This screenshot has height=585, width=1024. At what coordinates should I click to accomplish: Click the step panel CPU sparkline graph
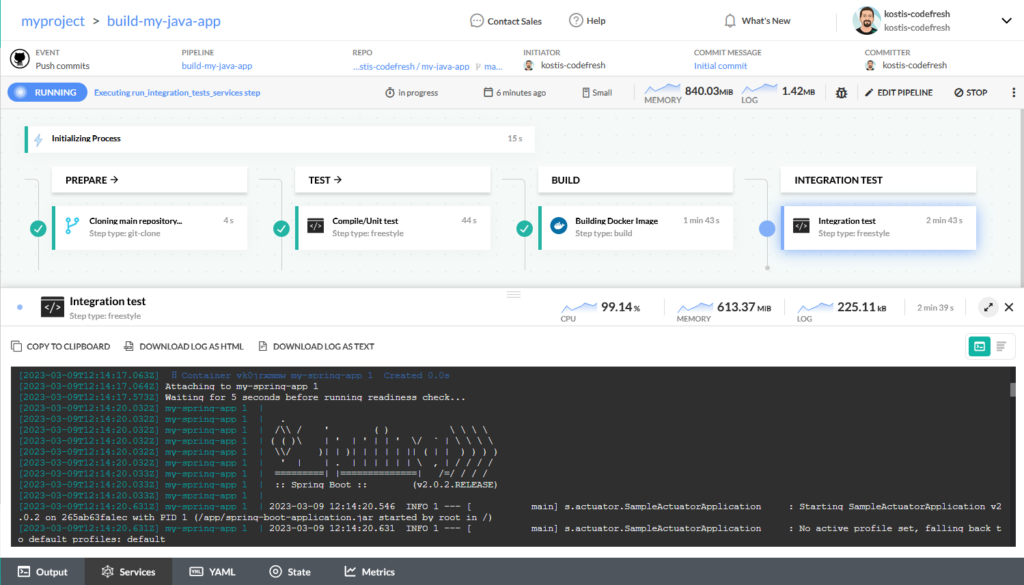[x=579, y=307]
